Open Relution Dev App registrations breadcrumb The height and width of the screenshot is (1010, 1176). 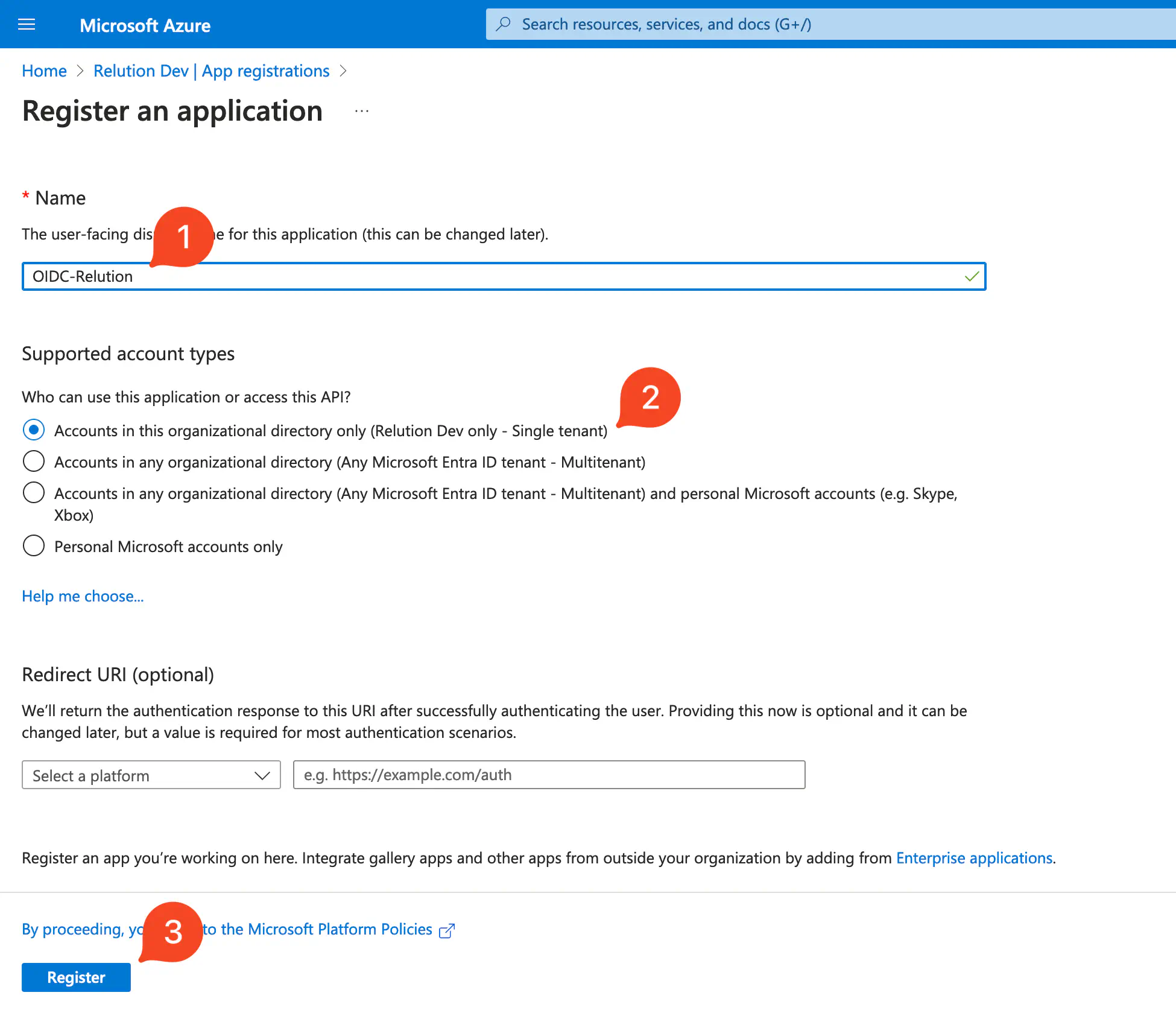tap(211, 71)
